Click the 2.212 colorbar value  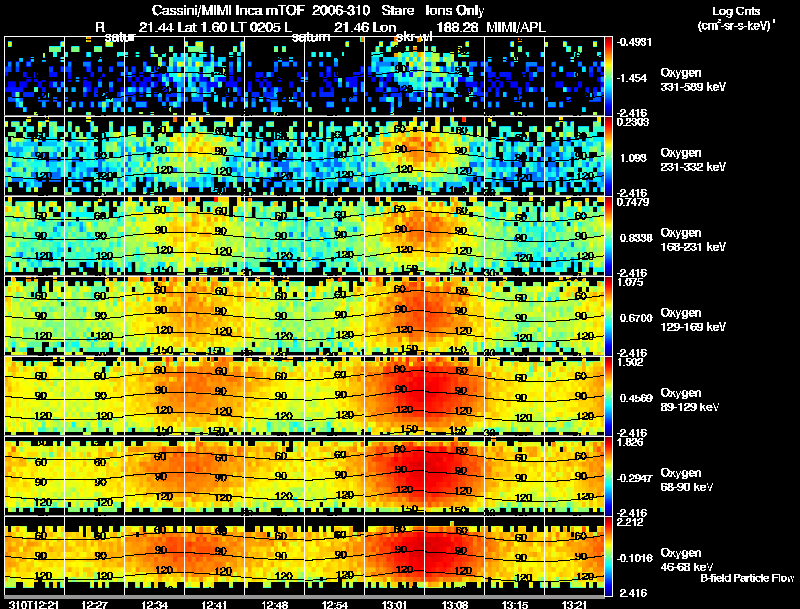coord(630,522)
